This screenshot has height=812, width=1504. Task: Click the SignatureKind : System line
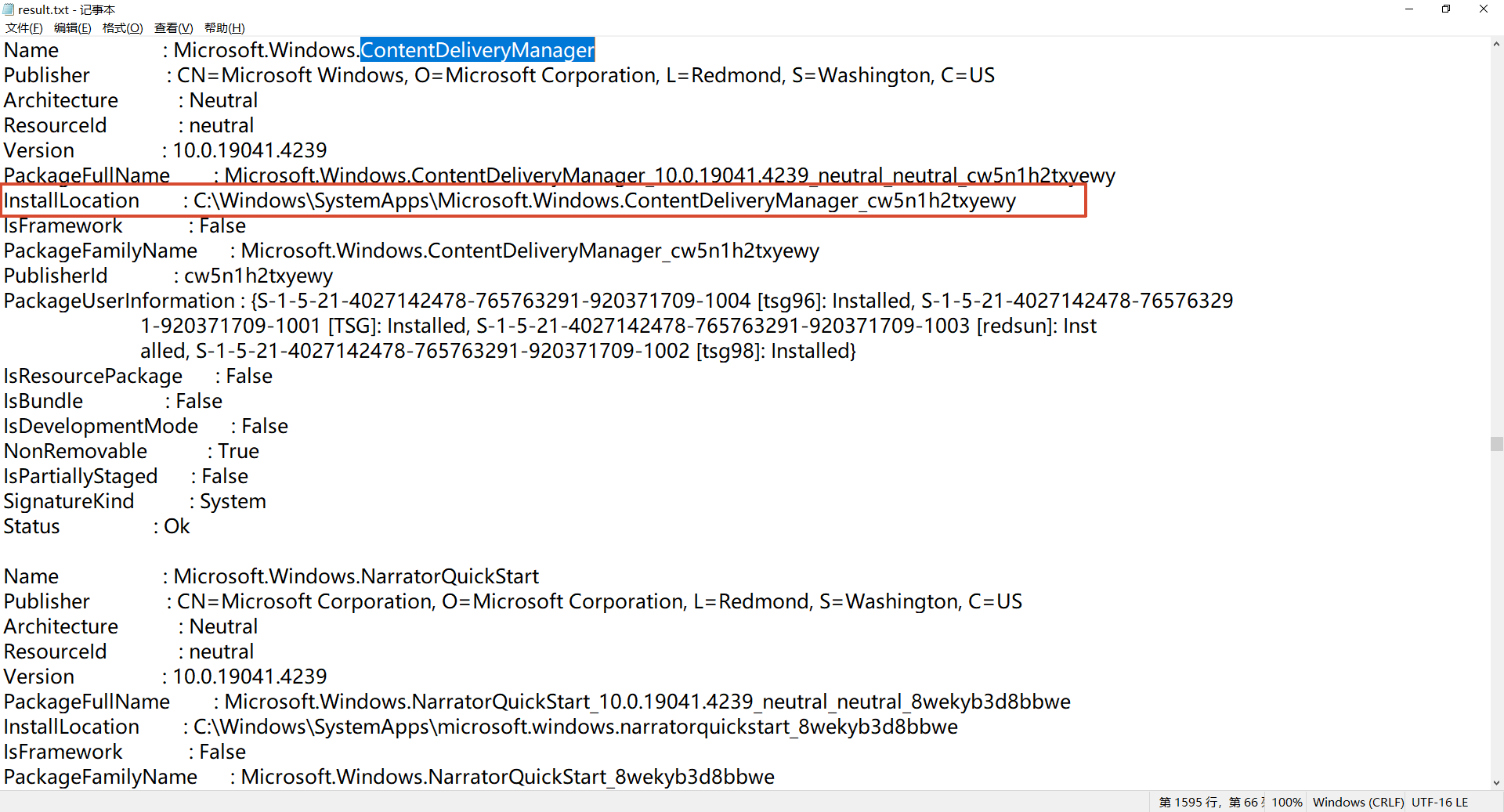coord(135,501)
